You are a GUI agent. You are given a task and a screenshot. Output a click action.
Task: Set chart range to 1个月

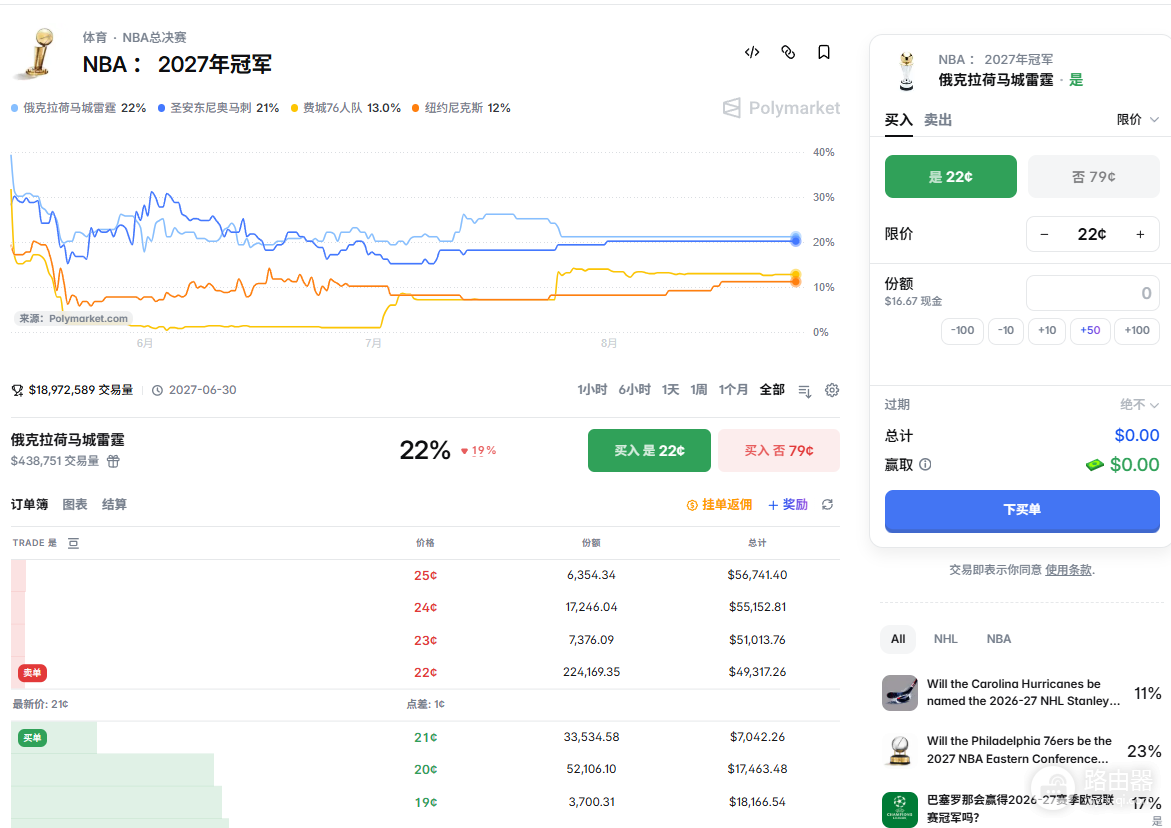[x=733, y=390]
